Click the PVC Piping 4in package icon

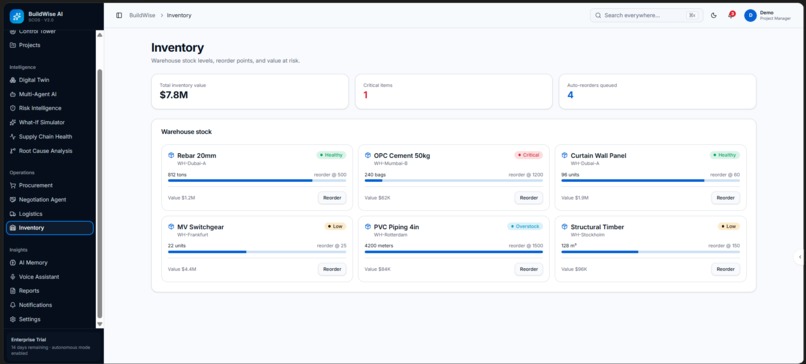point(368,227)
